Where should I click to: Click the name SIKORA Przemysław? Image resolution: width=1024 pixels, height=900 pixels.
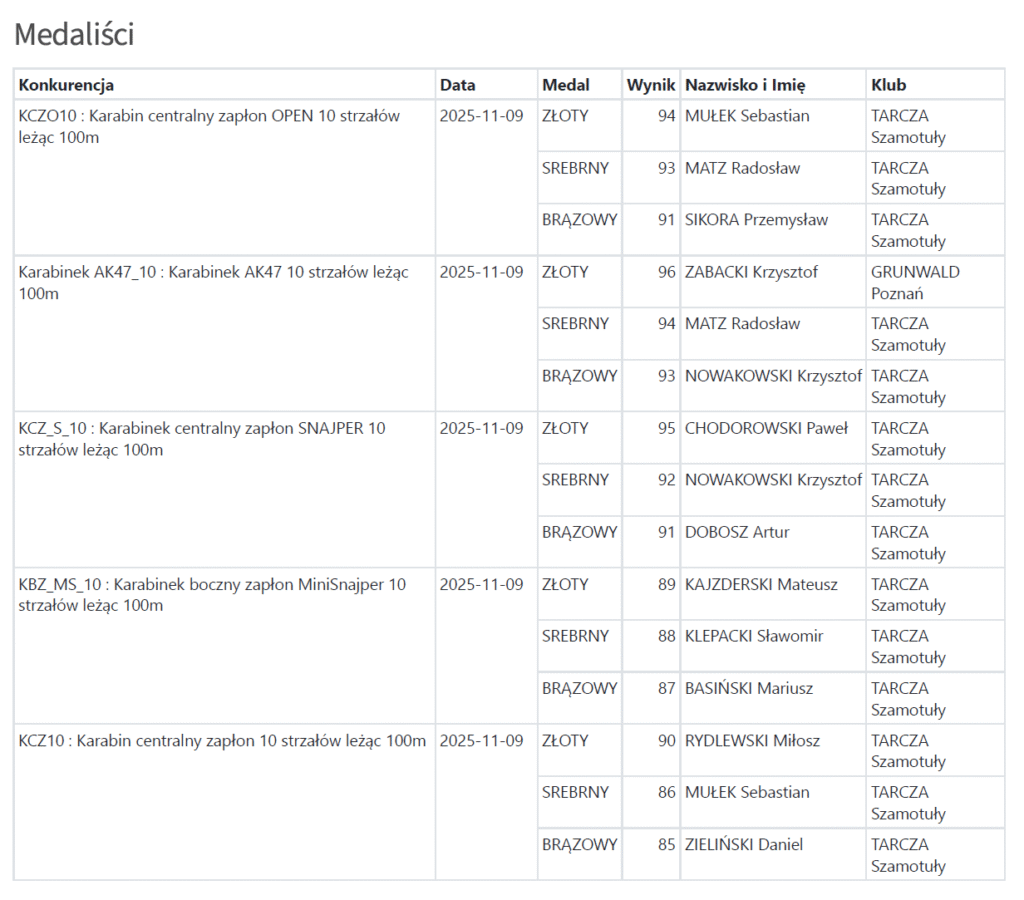[x=756, y=220]
